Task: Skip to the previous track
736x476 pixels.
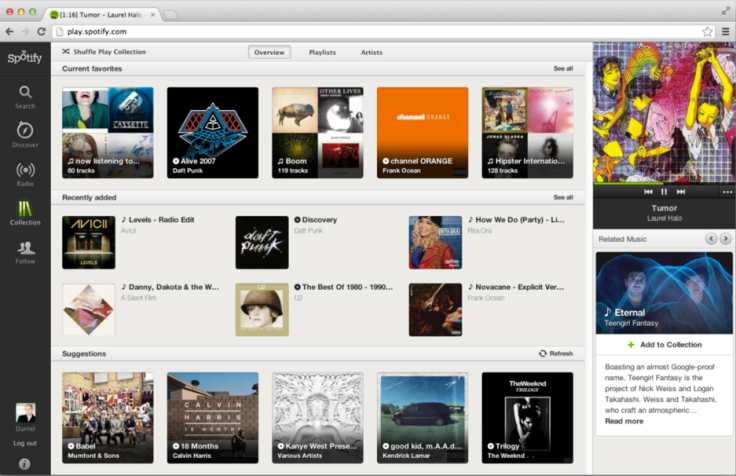Action: click(648, 192)
